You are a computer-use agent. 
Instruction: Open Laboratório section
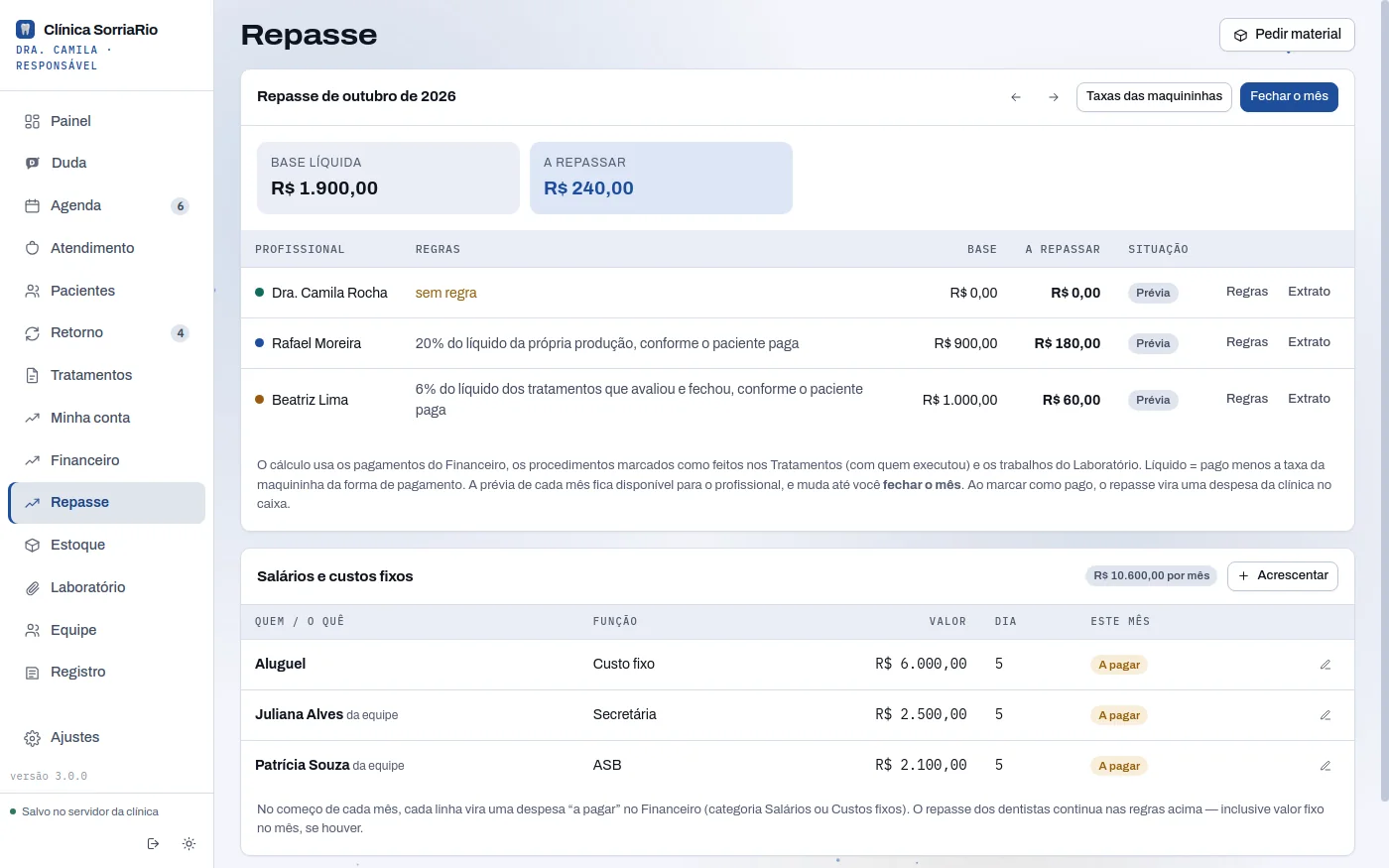click(x=107, y=587)
